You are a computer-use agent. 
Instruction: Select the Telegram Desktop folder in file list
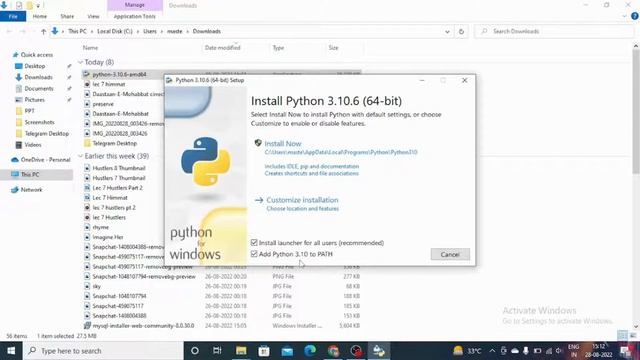click(x=114, y=143)
